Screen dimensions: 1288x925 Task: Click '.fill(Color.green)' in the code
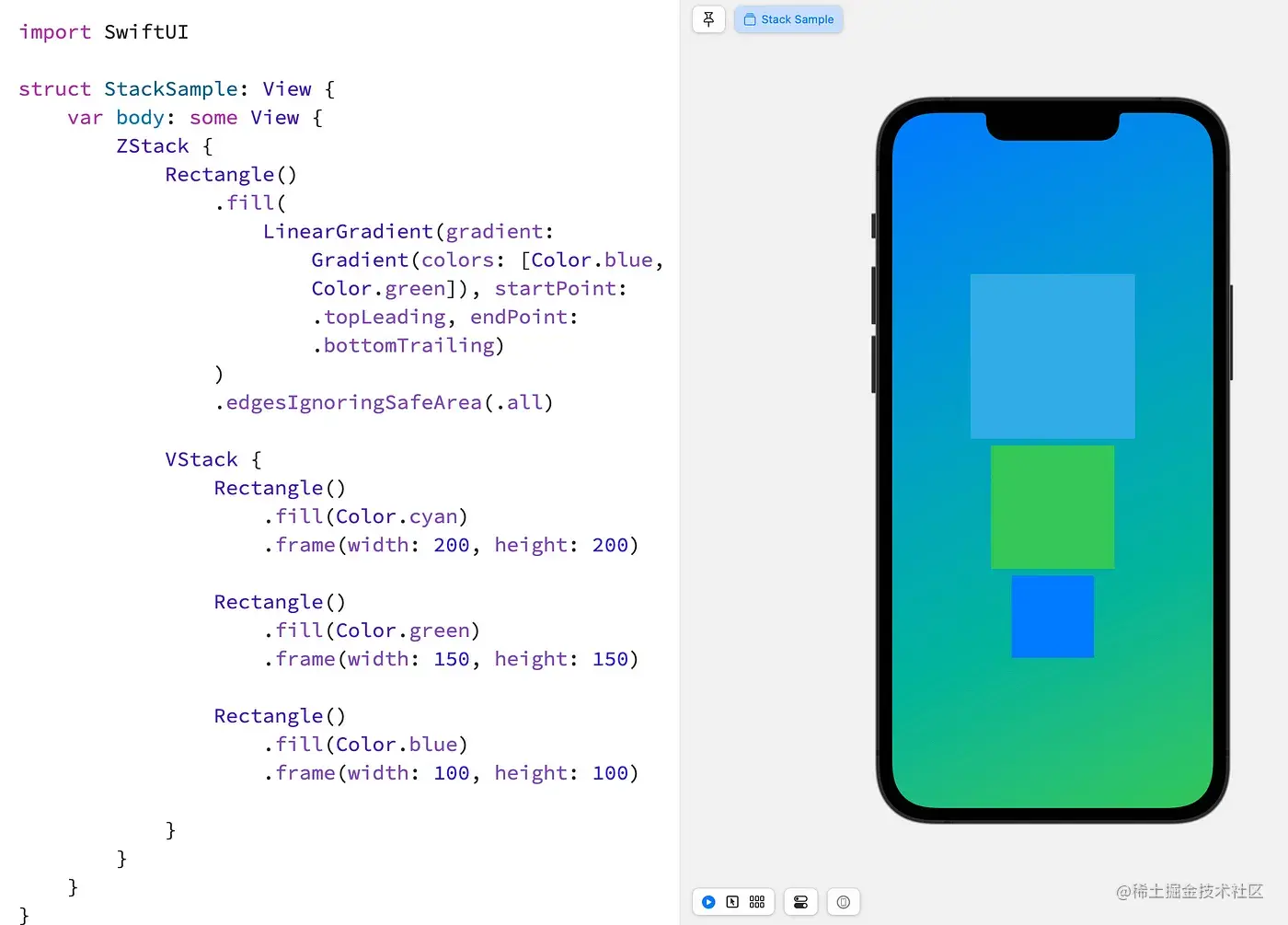372,631
